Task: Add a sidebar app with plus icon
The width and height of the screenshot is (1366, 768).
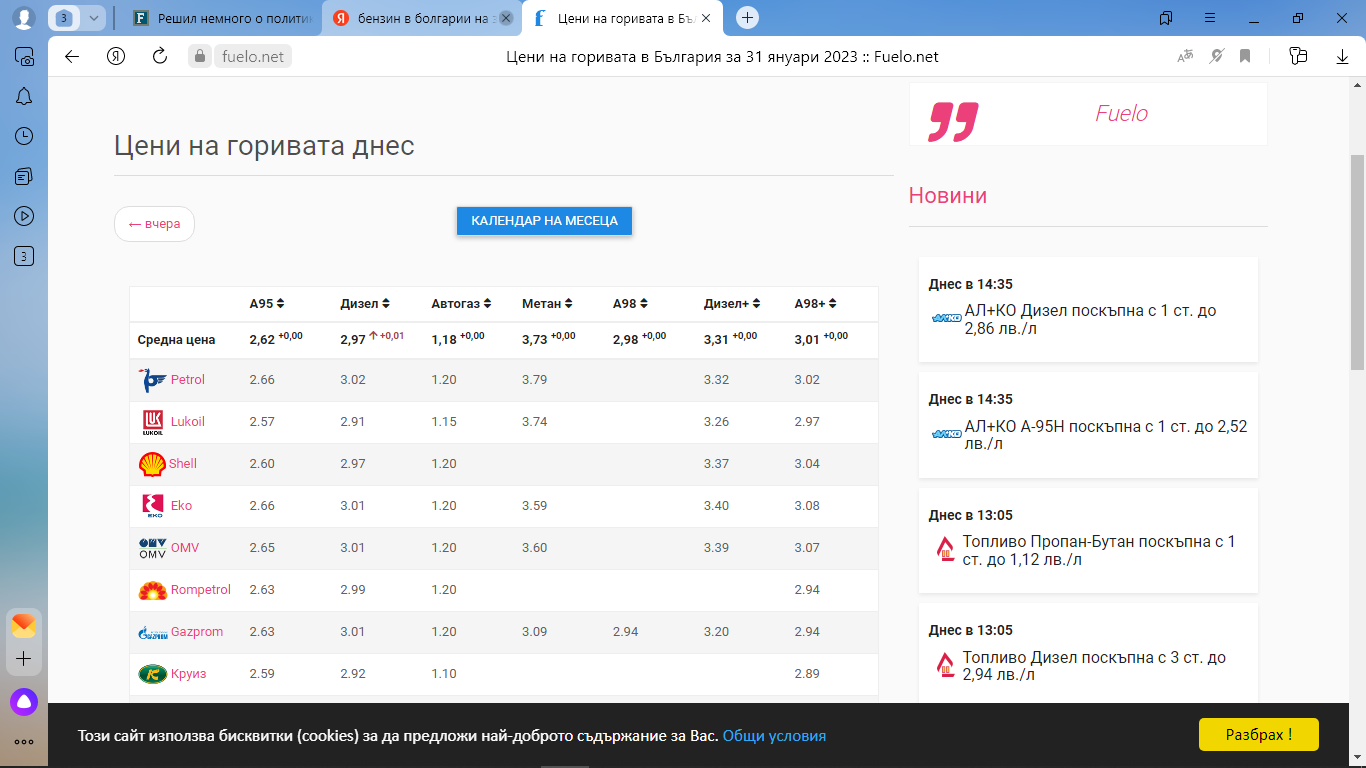Action: pyautogui.click(x=24, y=659)
